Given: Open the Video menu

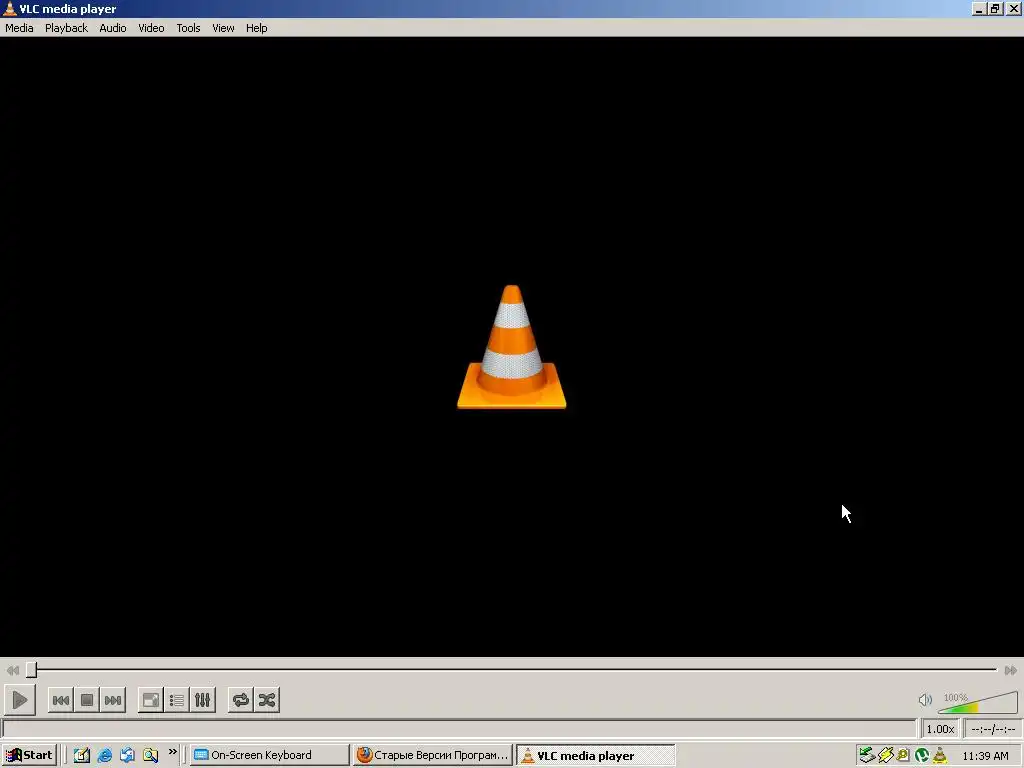Looking at the screenshot, I should point(151,28).
